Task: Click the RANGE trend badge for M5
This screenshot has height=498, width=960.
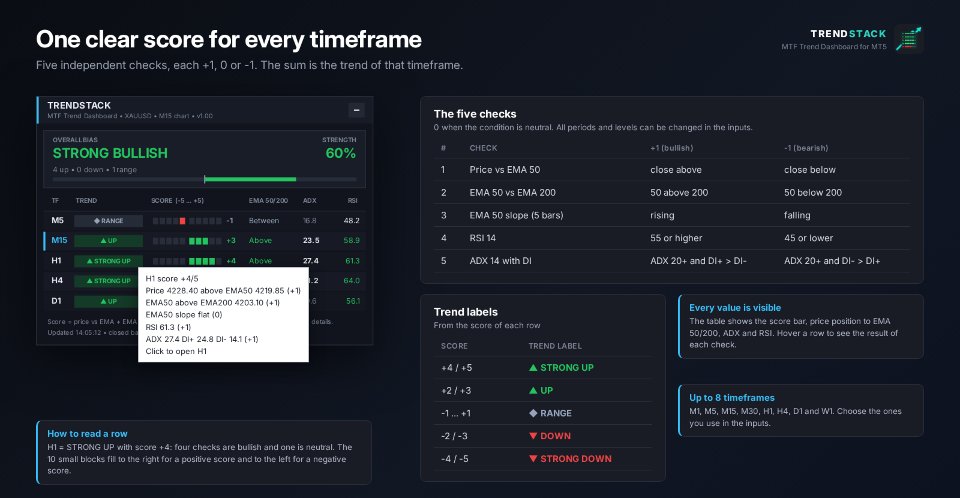Action: tap(108, 221)
